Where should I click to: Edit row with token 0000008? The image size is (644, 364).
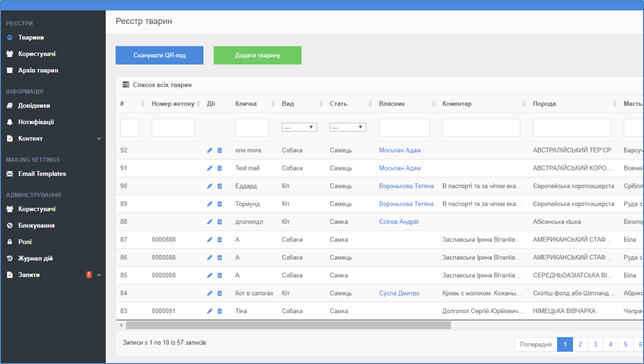209,275
